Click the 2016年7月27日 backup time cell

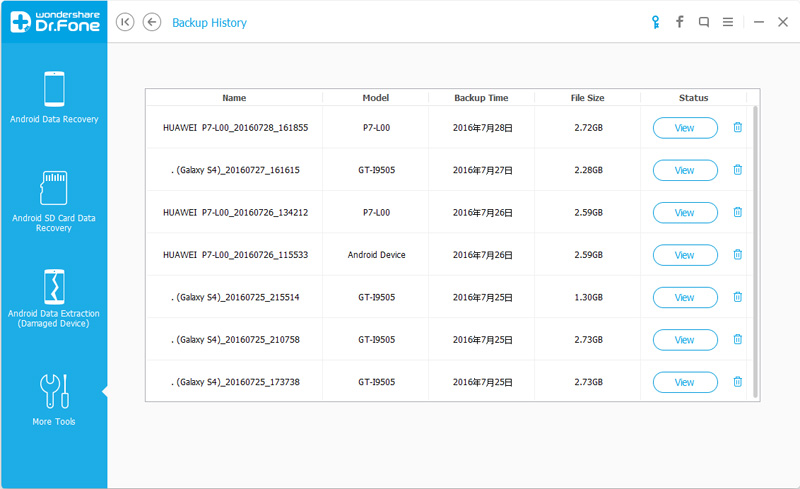click(x=483, y=170)
